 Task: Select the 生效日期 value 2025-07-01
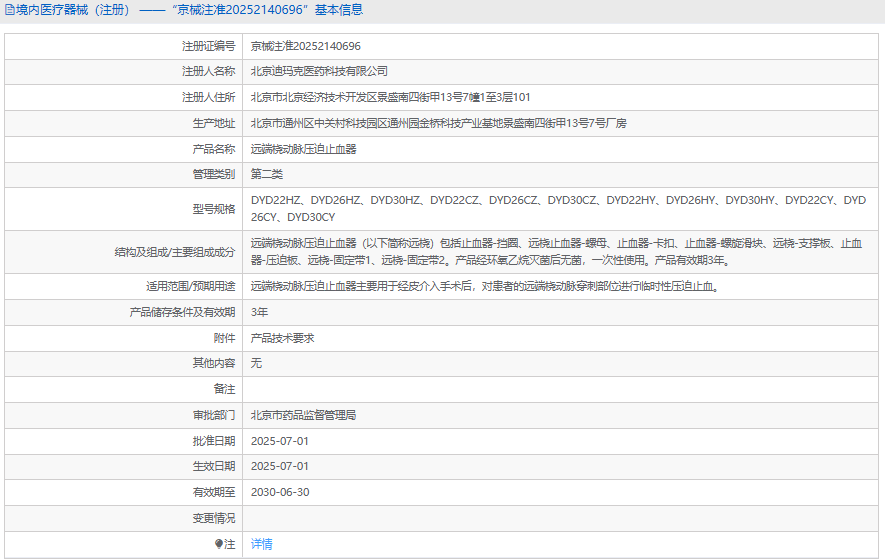(280, 466)
